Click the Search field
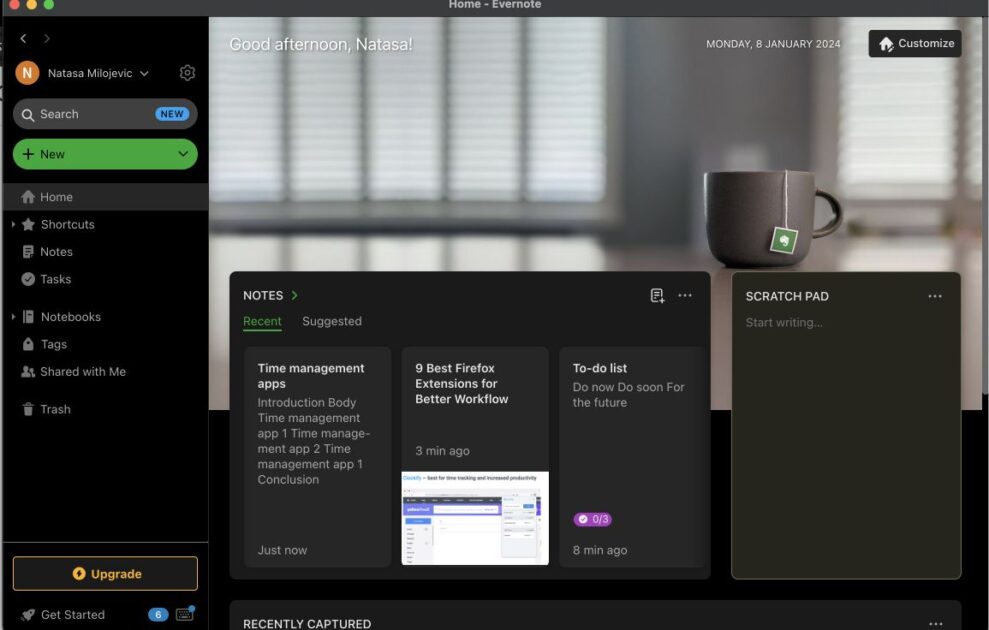 tap(95, 114)
